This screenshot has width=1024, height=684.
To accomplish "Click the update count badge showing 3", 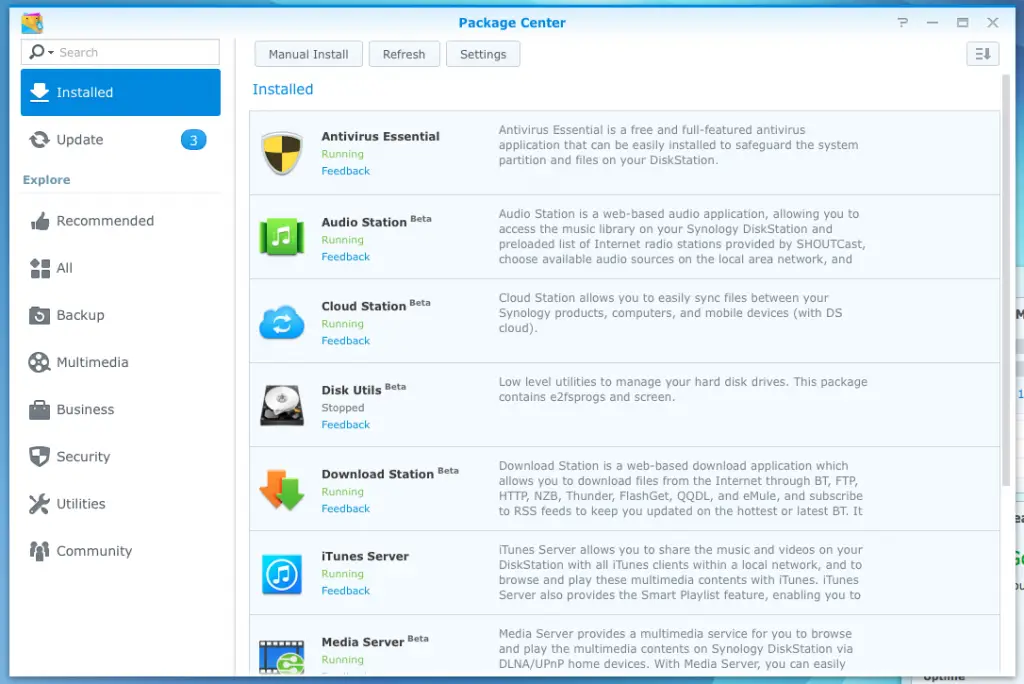I will 193,140.
